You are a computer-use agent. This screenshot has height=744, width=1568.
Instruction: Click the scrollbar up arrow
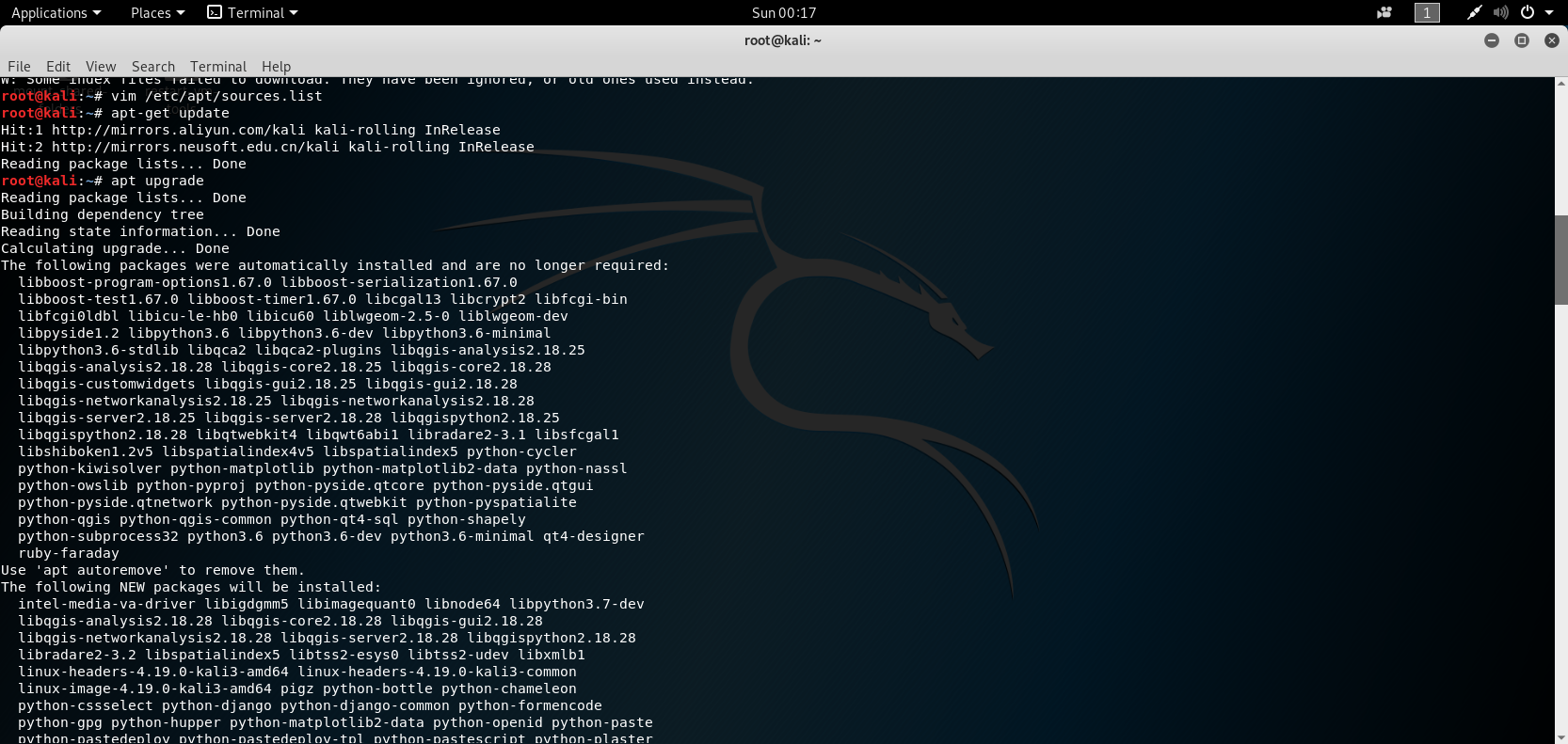point(1561,84)
